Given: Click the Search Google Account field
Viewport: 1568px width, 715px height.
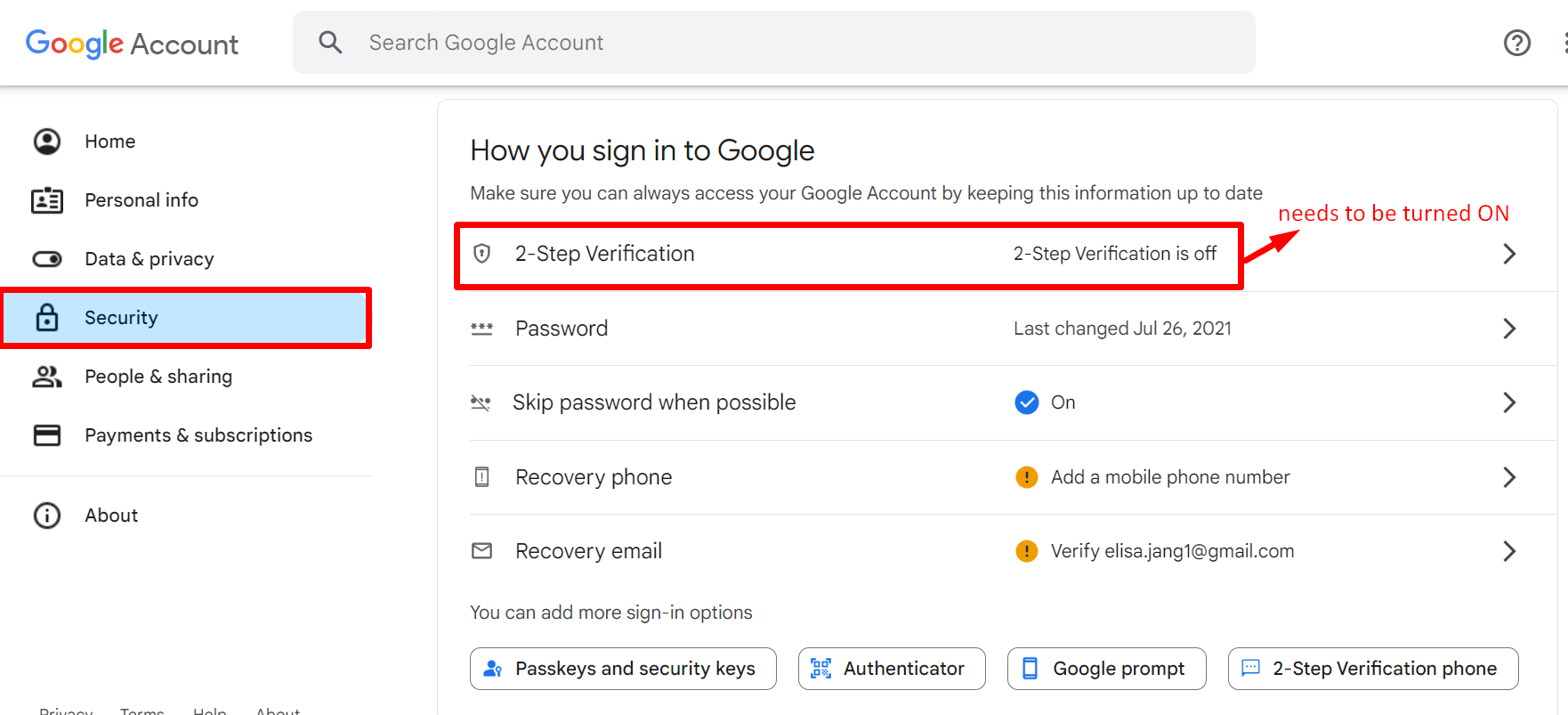Looking at the screenshot, I should (x=774, y=43).
